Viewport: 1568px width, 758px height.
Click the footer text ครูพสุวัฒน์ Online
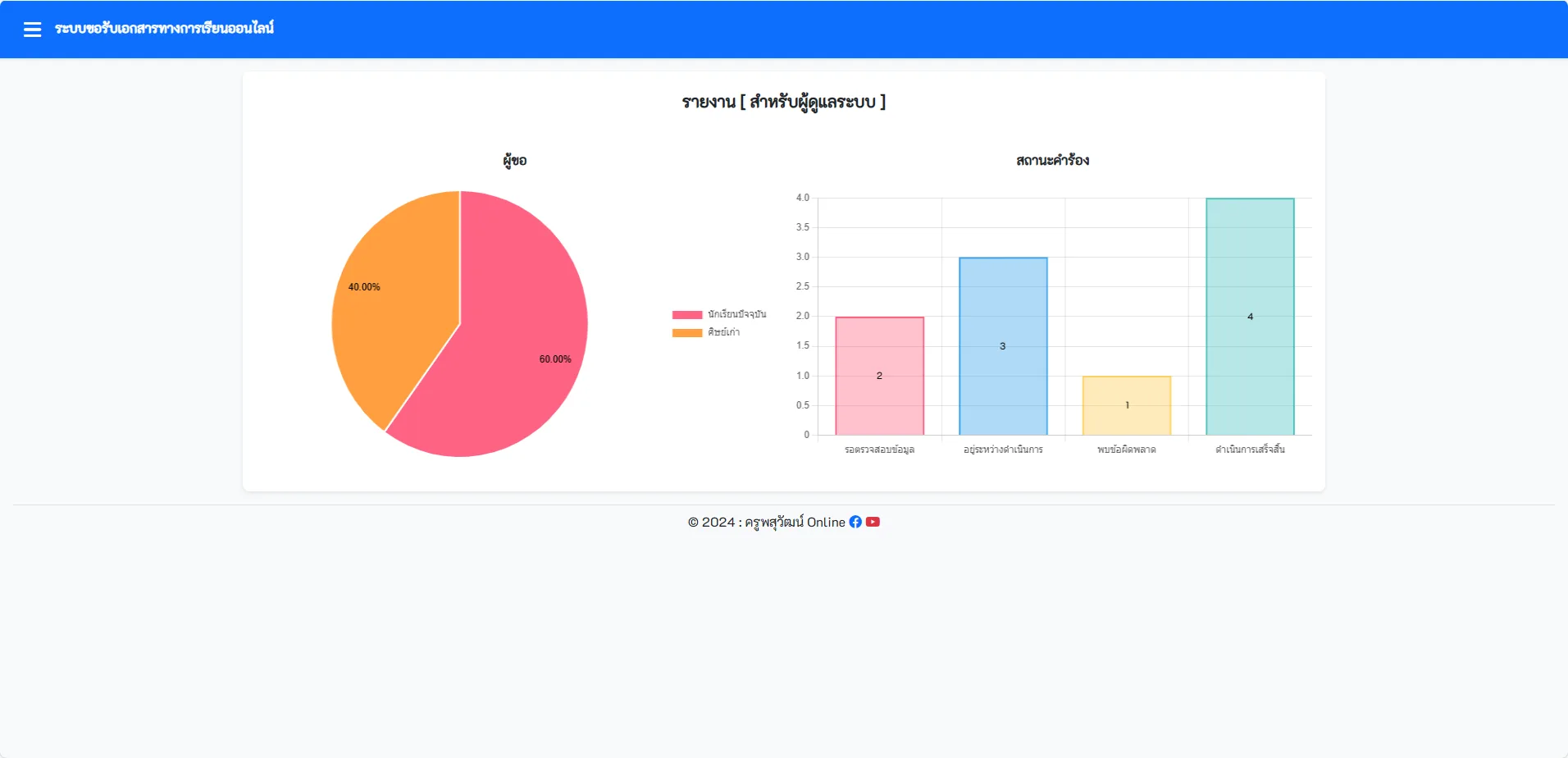pyautogui.click(x=795, y=522)
